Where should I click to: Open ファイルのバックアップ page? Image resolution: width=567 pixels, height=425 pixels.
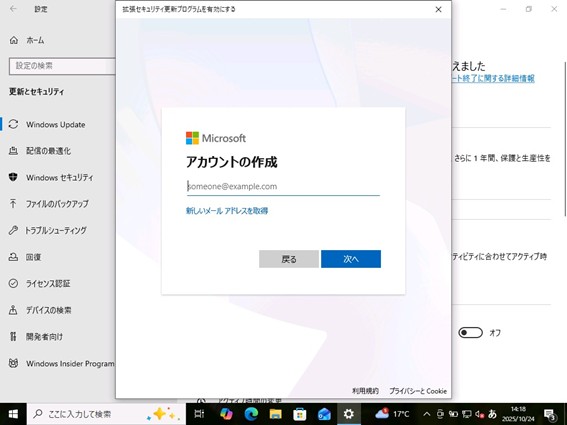(57, 204)
